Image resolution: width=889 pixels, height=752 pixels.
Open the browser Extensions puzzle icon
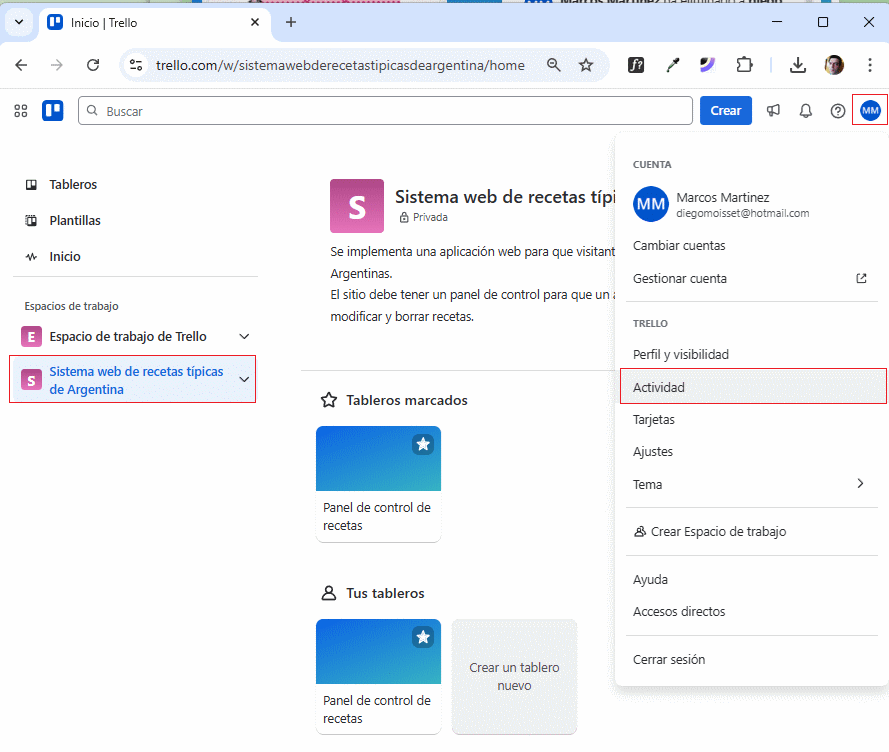point(744,65)
